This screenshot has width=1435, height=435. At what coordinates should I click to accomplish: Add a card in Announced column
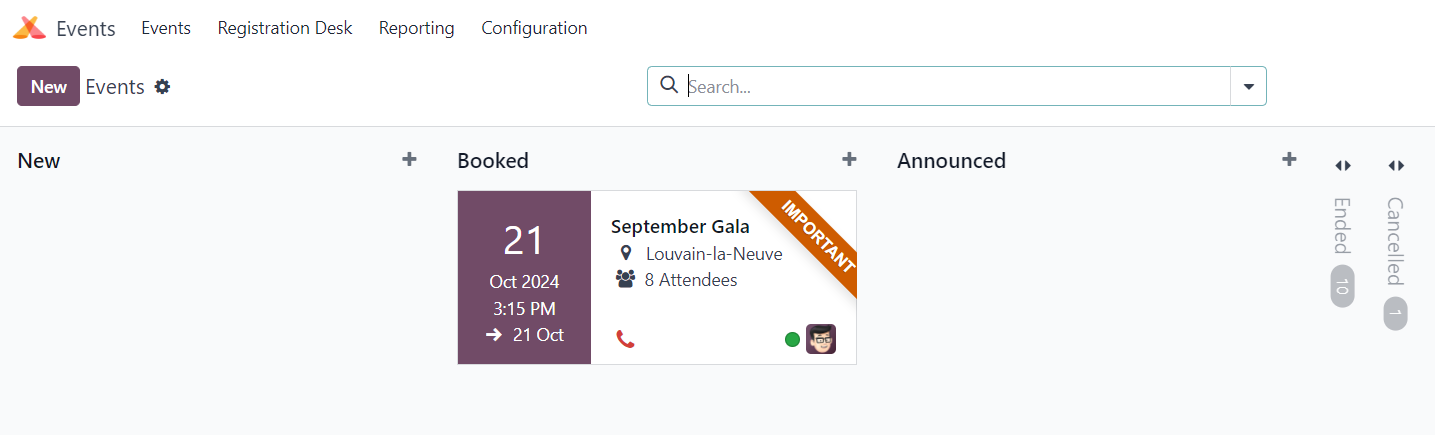coord(1289,159)
